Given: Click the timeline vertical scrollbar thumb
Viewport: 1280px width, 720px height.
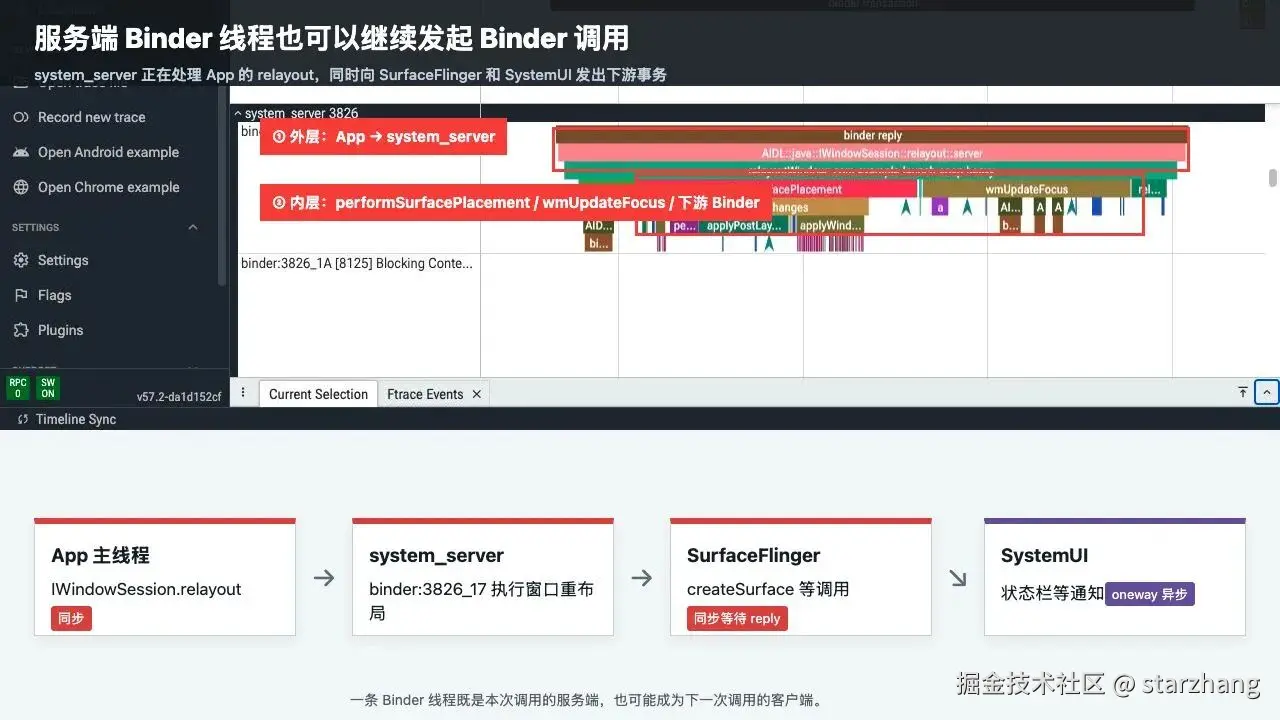Looking at the screenshot, I should [1273, 178].
